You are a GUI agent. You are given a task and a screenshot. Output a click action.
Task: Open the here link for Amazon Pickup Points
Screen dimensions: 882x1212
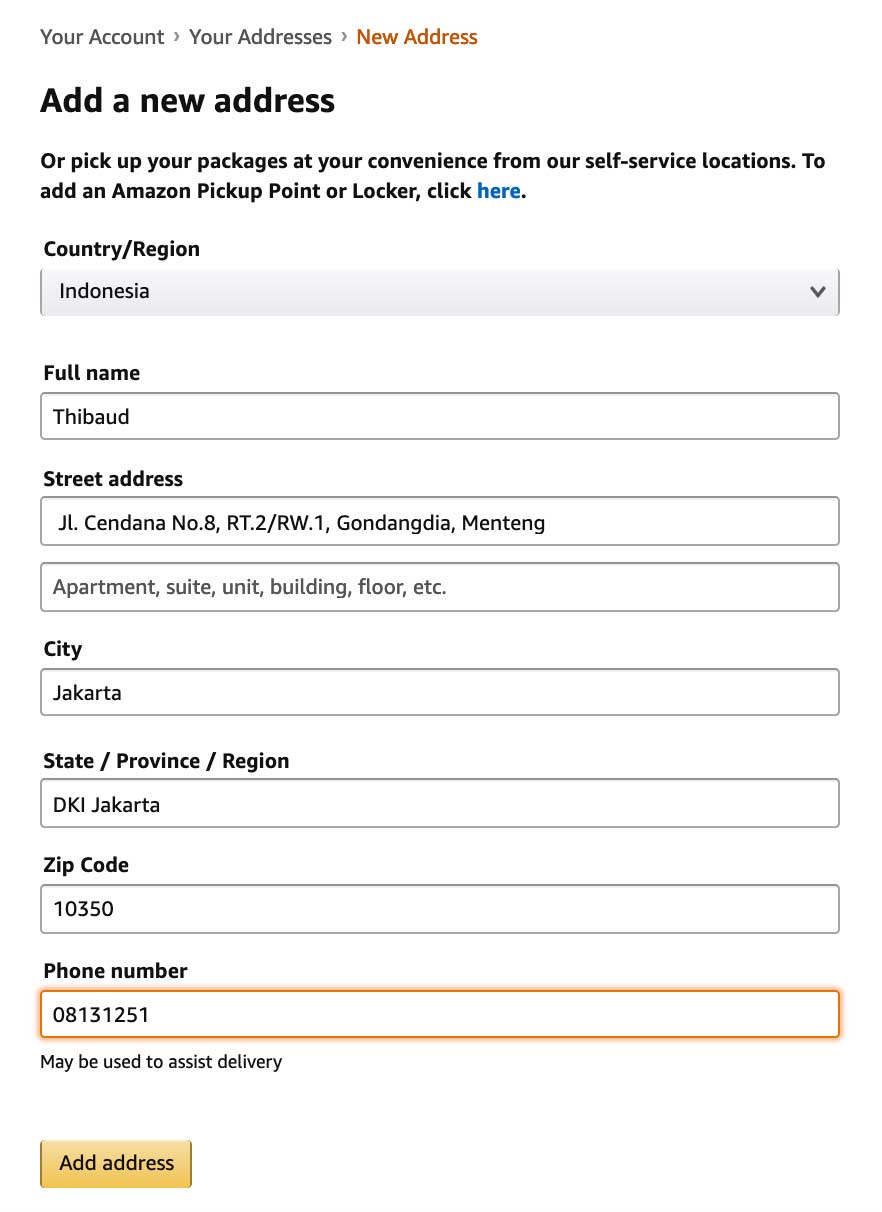pos(498,191)
